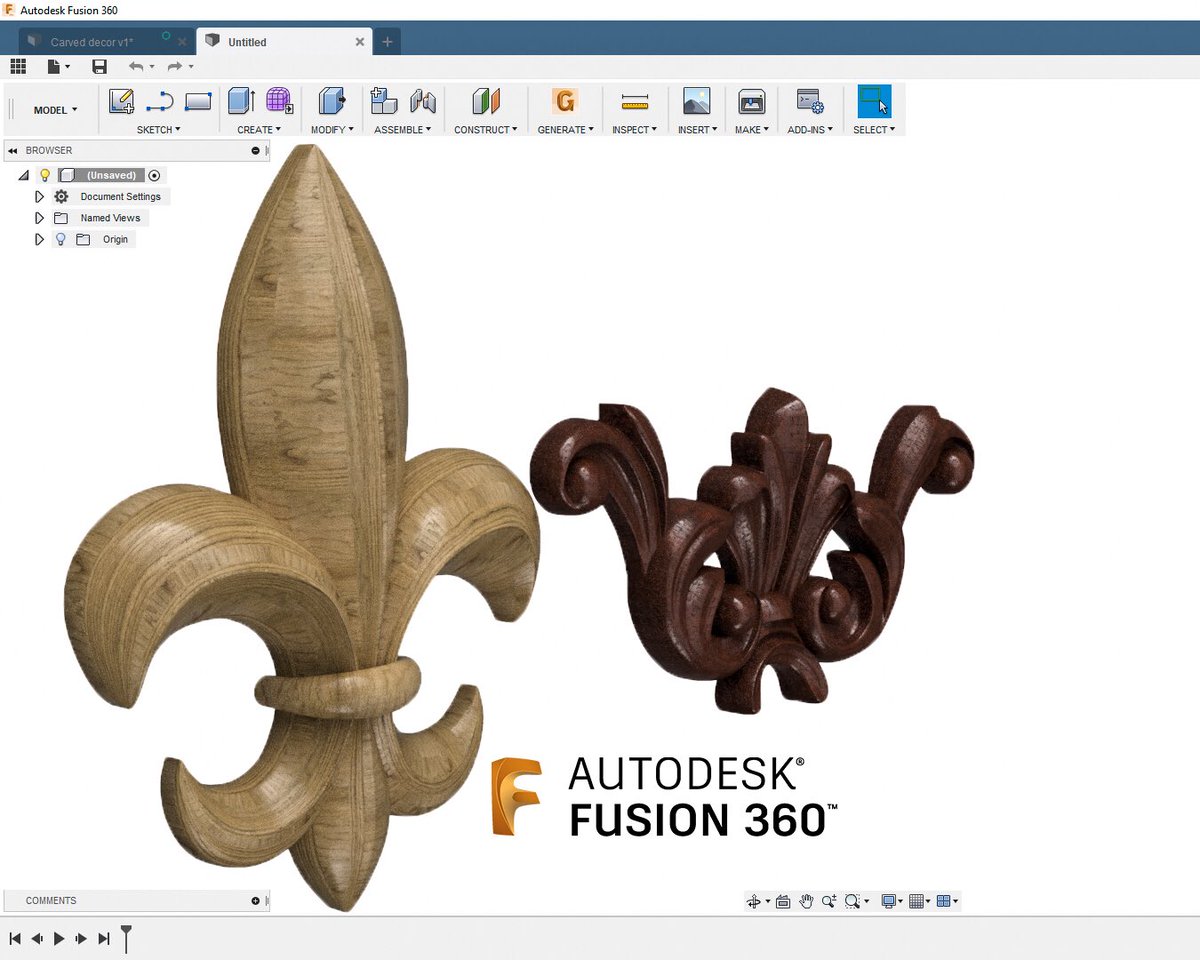Open the INSERT menu
The width and height of the screenshot is (1200, 960).
pyautogui.click(x=697, y=130)
